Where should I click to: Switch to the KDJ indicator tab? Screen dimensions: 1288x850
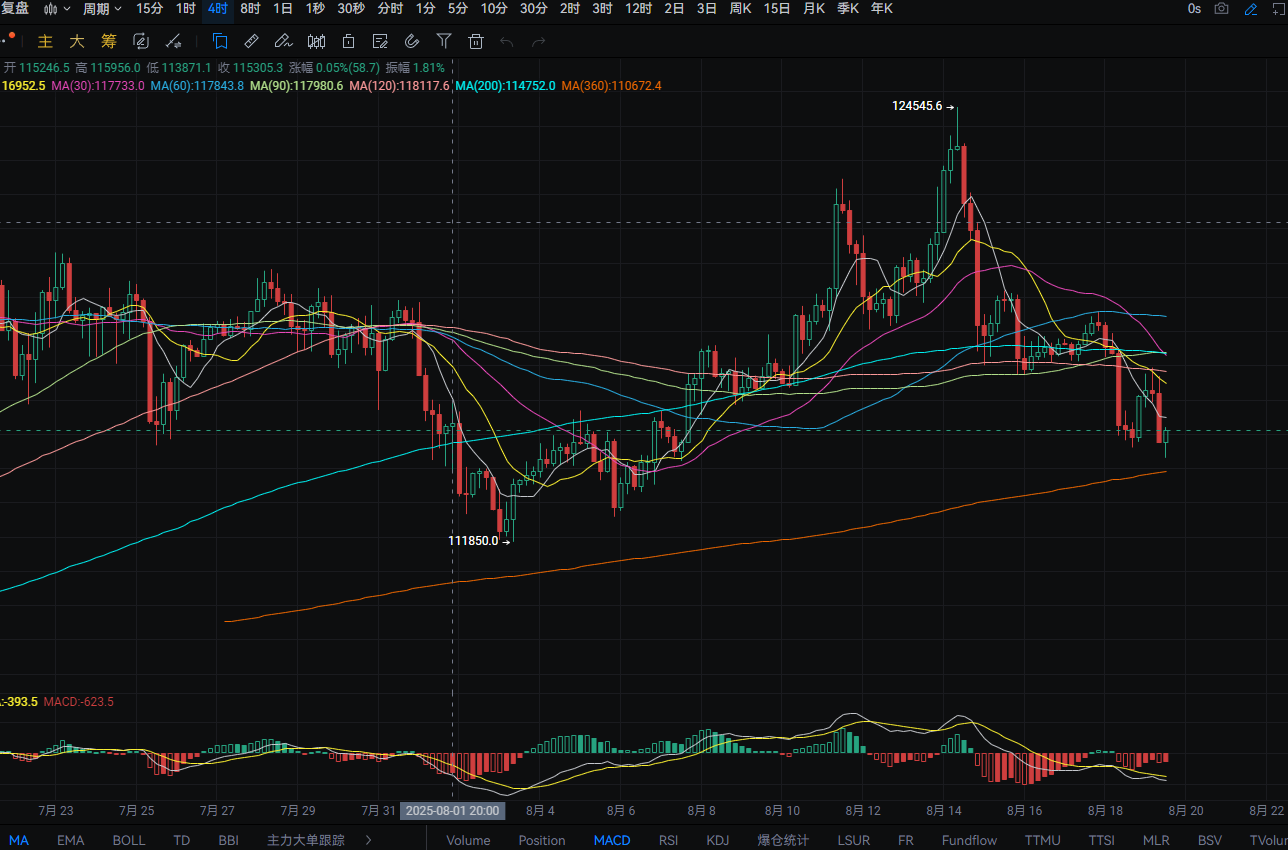click(x=718, y=840)
